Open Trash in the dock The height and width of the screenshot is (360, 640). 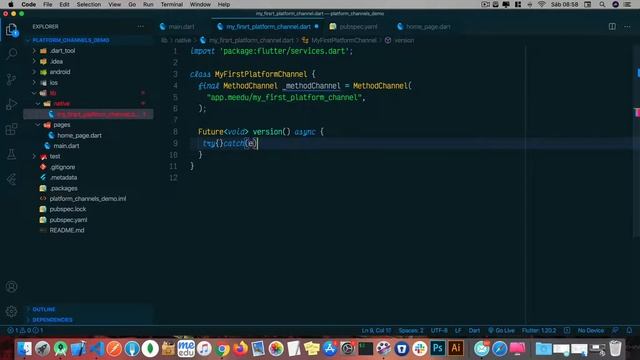pyautogui.click(x=615, y=349)
